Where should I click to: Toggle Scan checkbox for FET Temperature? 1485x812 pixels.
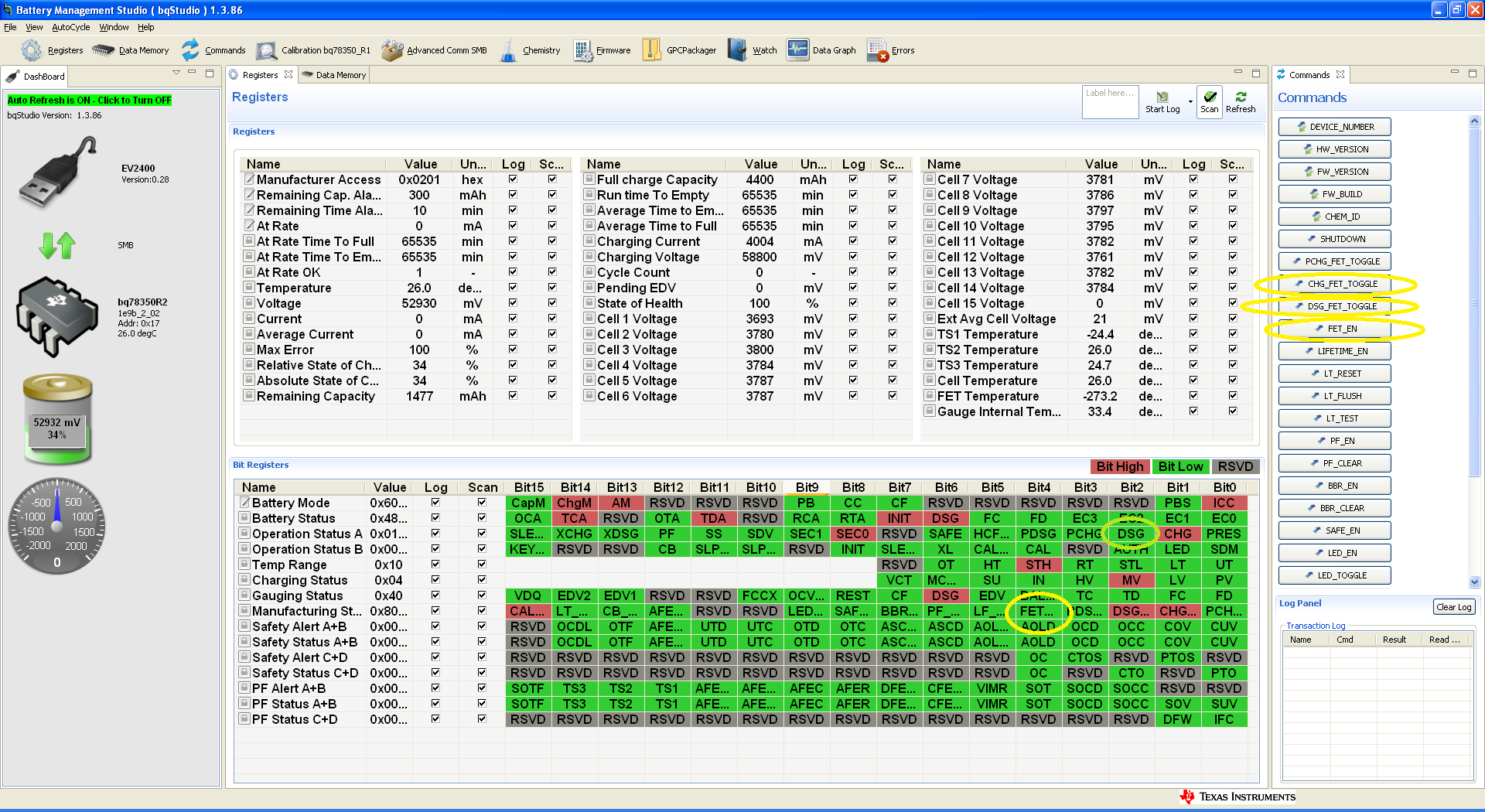click(x=1233, y=395)
